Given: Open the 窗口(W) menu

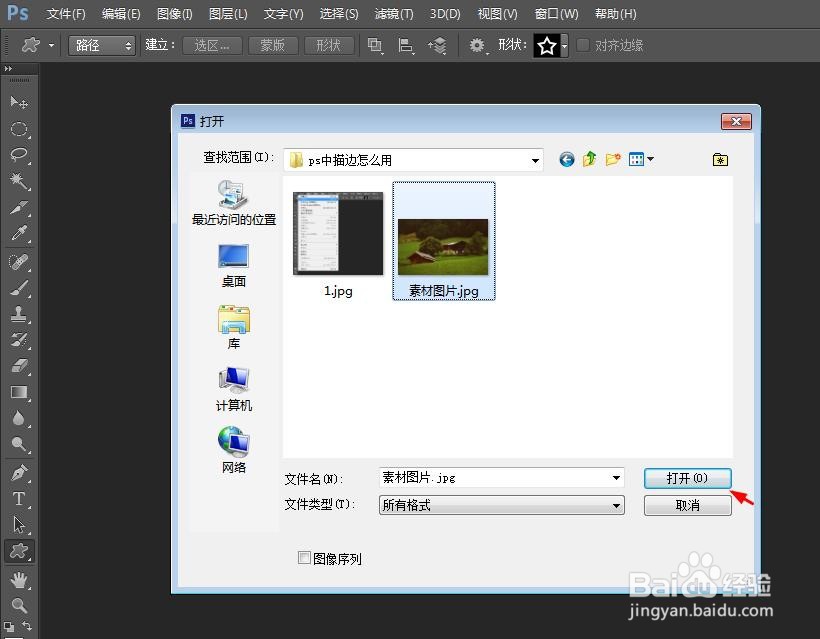Looking at the screenshot, I should click(x=556, y=14).
